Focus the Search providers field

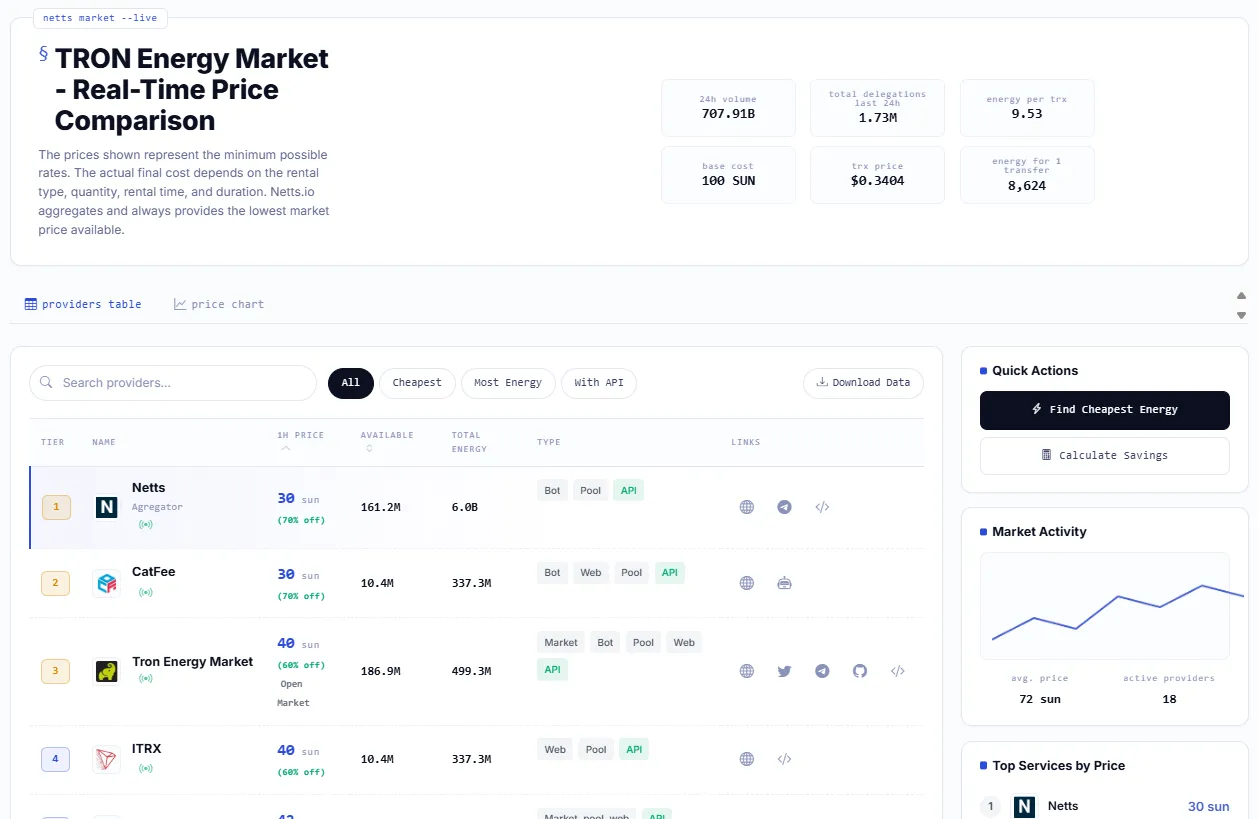[x=173, y=383]
